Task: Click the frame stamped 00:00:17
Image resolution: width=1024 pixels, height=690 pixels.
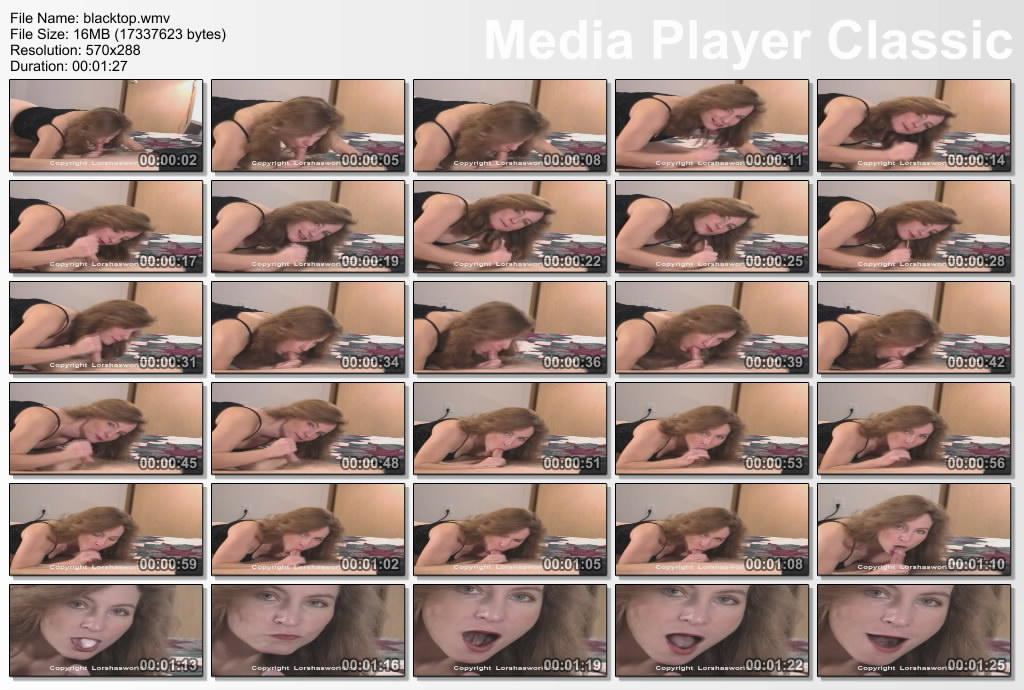Action: (106, 227)
